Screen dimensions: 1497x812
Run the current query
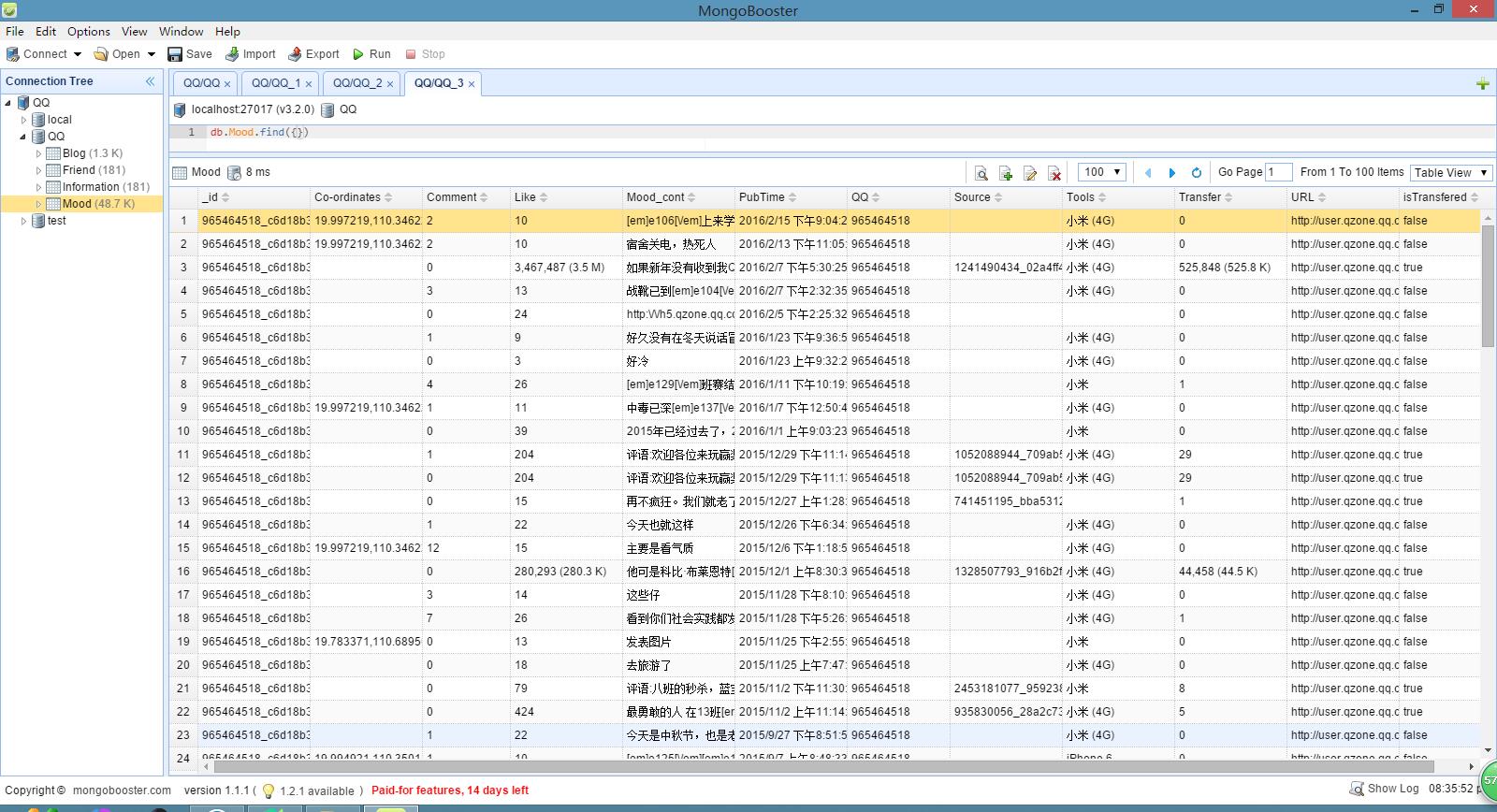(371, 54)
